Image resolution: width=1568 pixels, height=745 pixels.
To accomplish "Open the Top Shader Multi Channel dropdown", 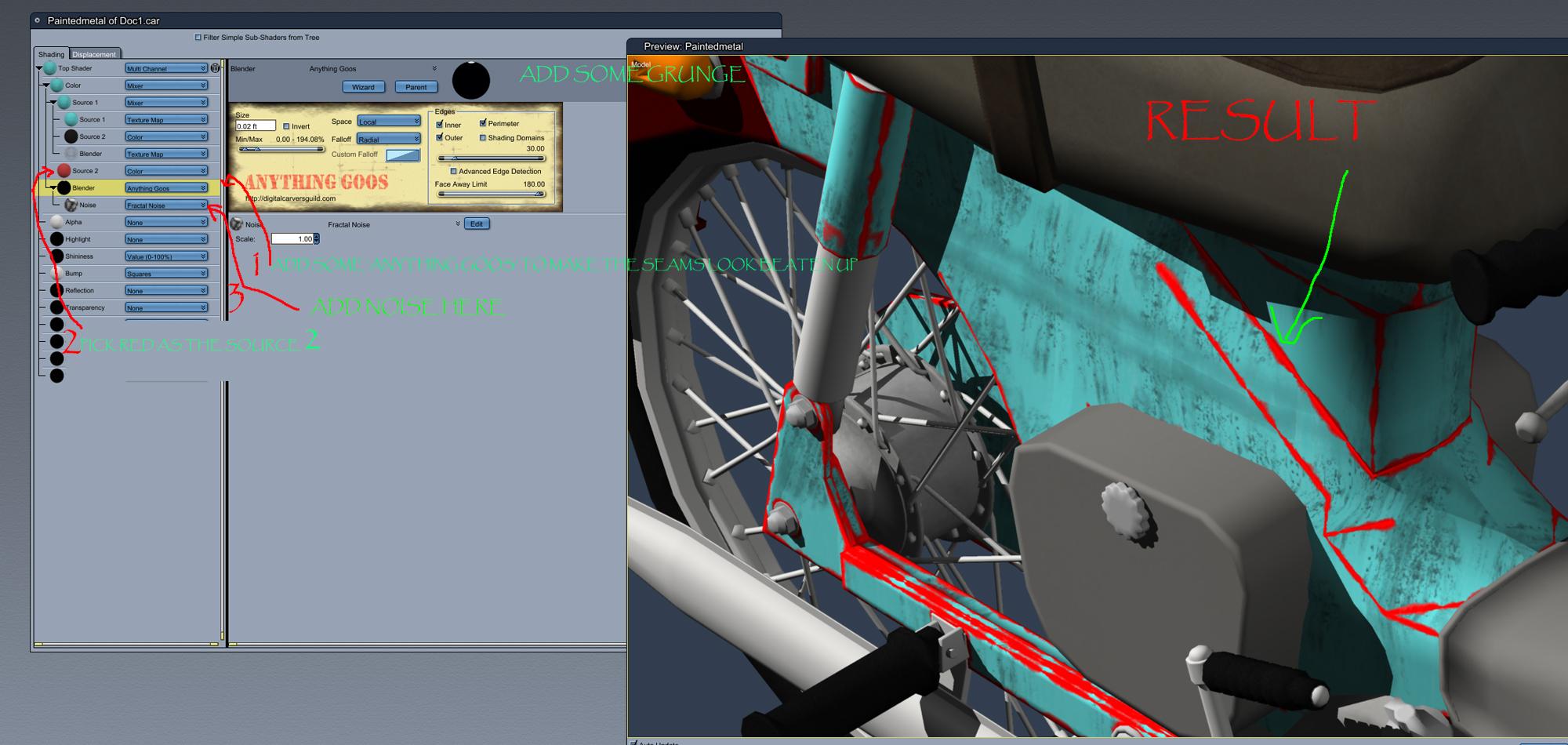I will (x=166, y=68).
